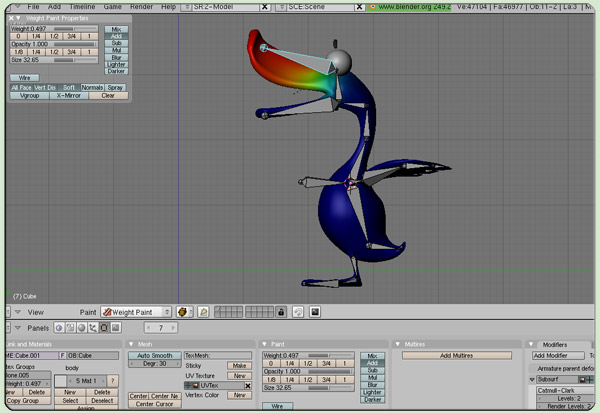Select the Editing panels context icon
The height and width of the screenshot is (413, 600).
click(x=104, y=328)
